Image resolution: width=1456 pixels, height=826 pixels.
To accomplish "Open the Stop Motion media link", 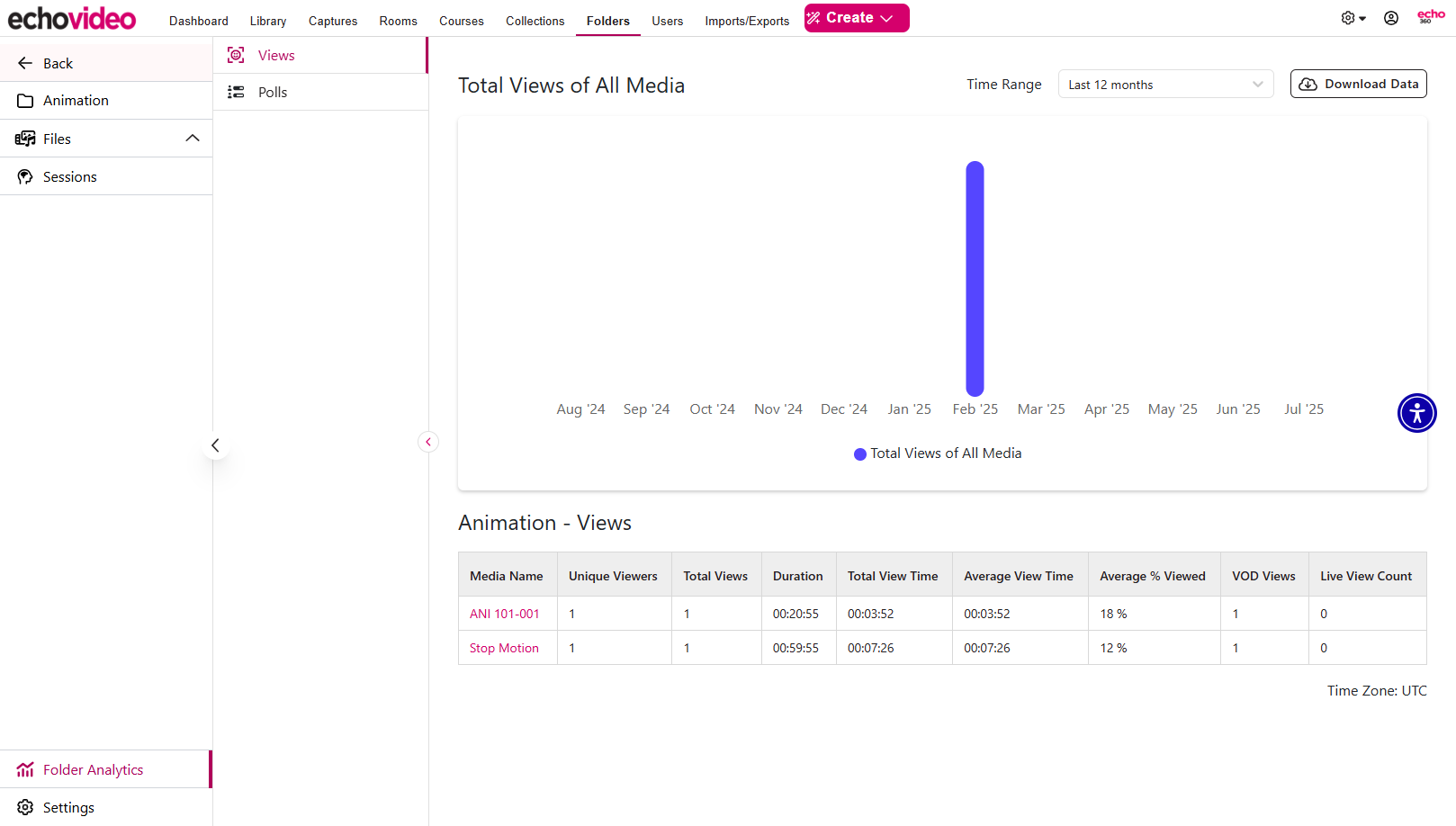I will click(x=504, y=648).
